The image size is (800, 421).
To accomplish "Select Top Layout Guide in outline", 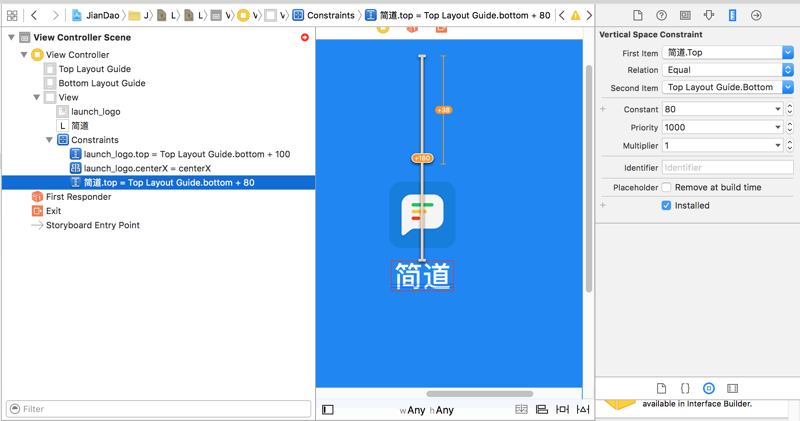I will [x=94, y=69].
